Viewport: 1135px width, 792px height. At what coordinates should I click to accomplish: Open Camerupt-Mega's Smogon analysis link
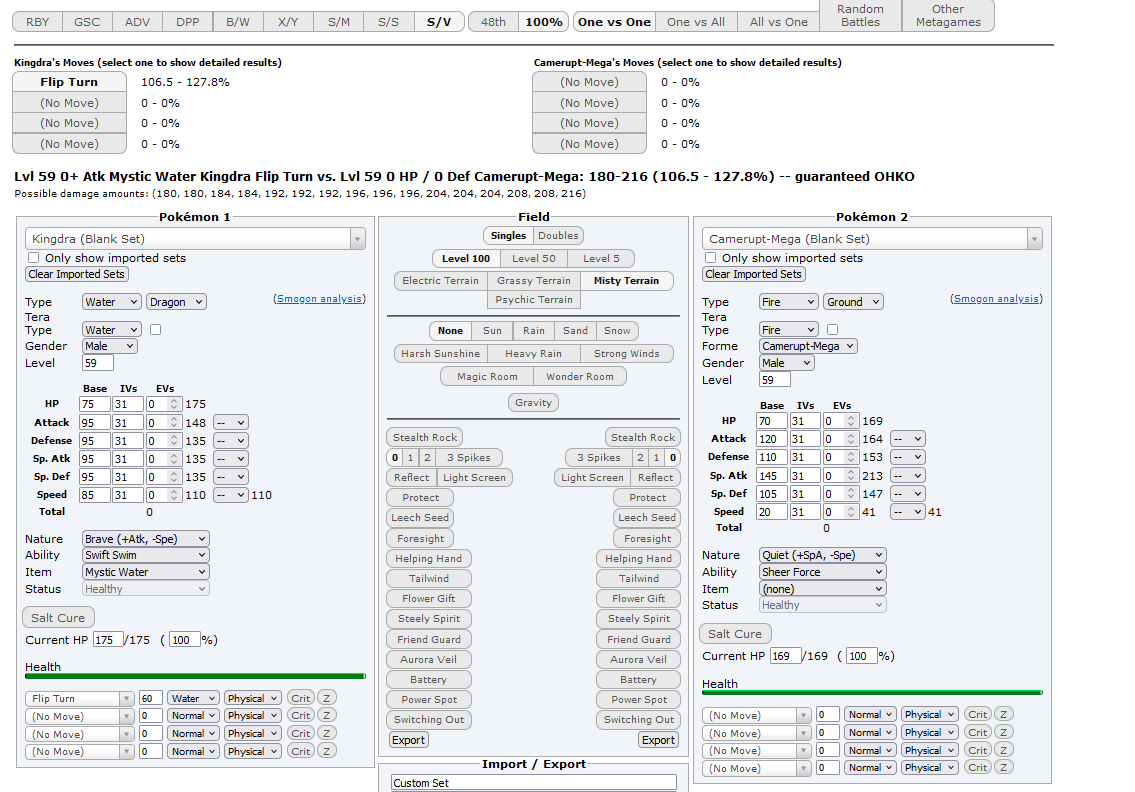(x=996, y=299)
